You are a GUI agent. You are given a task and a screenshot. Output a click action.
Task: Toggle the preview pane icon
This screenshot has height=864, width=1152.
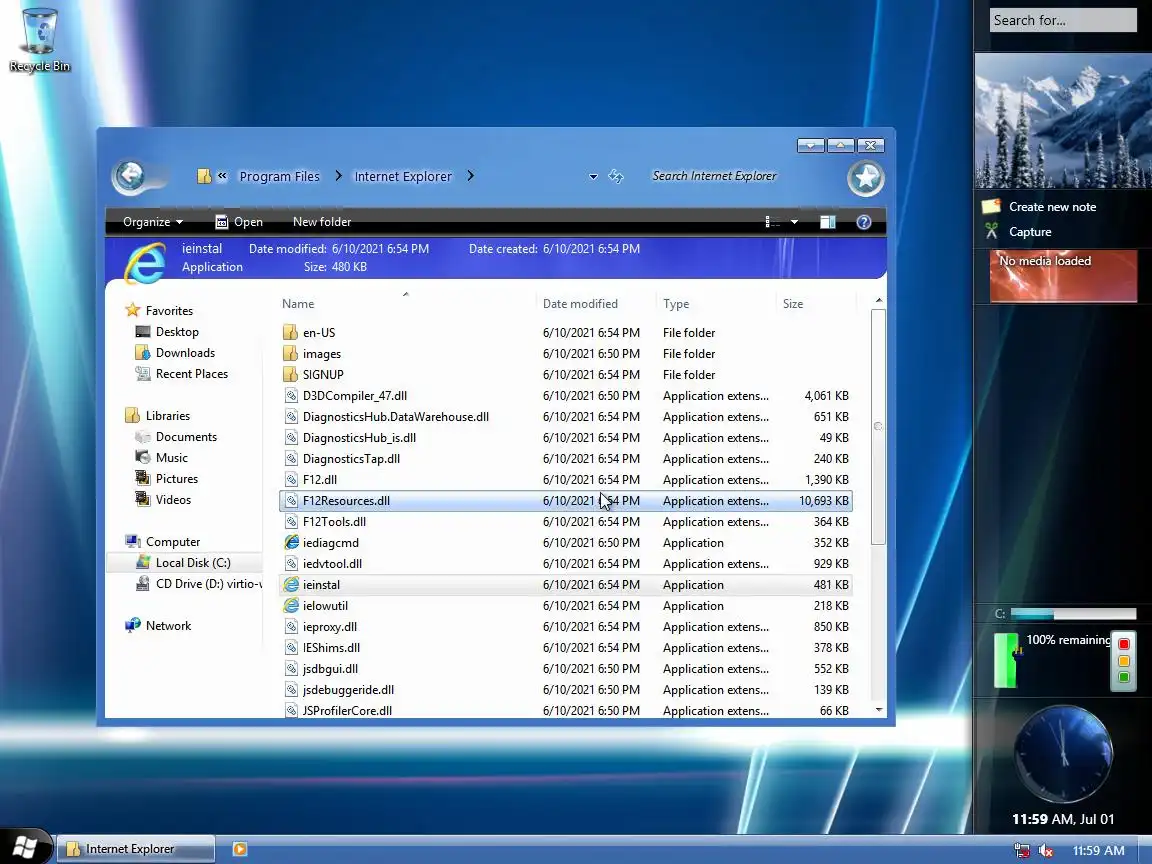[x=827, y=222]
